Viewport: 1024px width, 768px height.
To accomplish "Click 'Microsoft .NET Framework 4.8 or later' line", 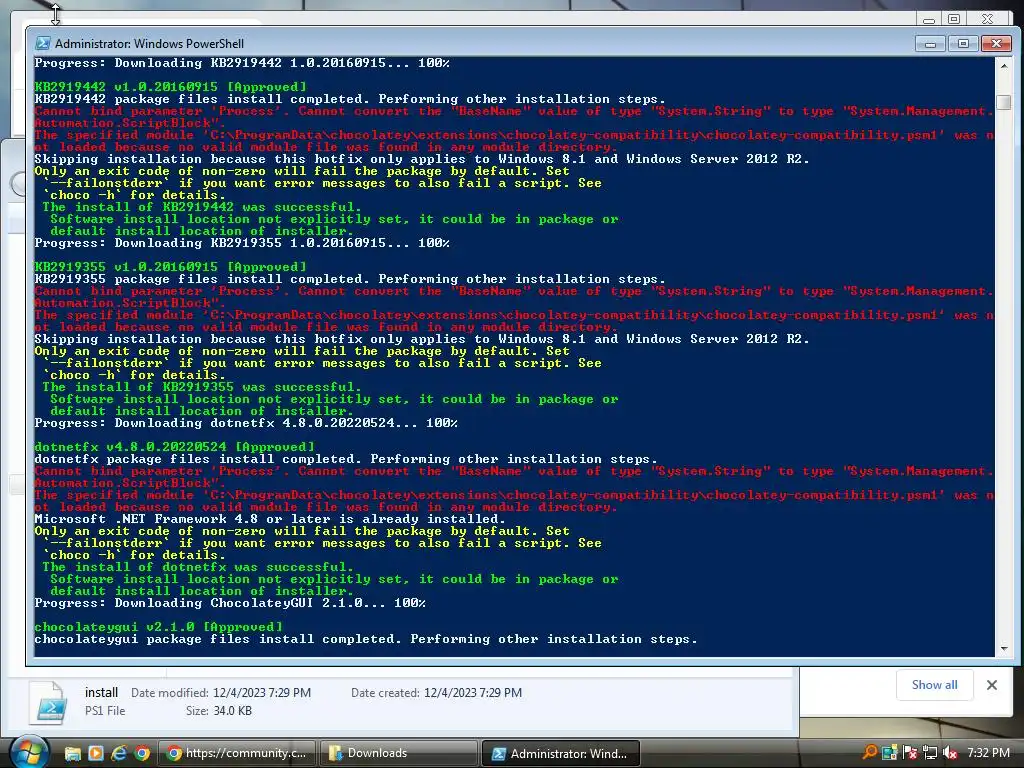I will (270, 519).
